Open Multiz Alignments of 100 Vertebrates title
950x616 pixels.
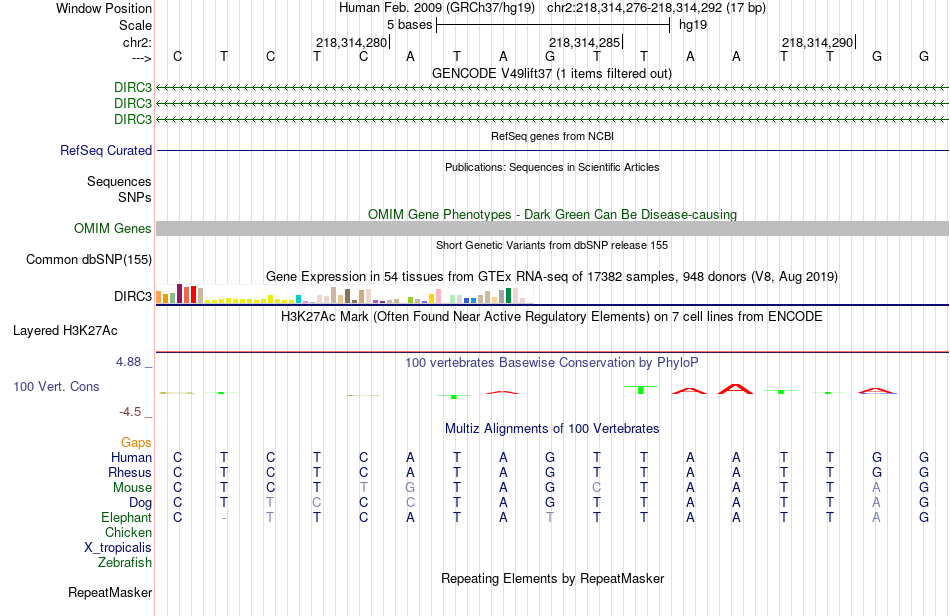click(552, 429)
